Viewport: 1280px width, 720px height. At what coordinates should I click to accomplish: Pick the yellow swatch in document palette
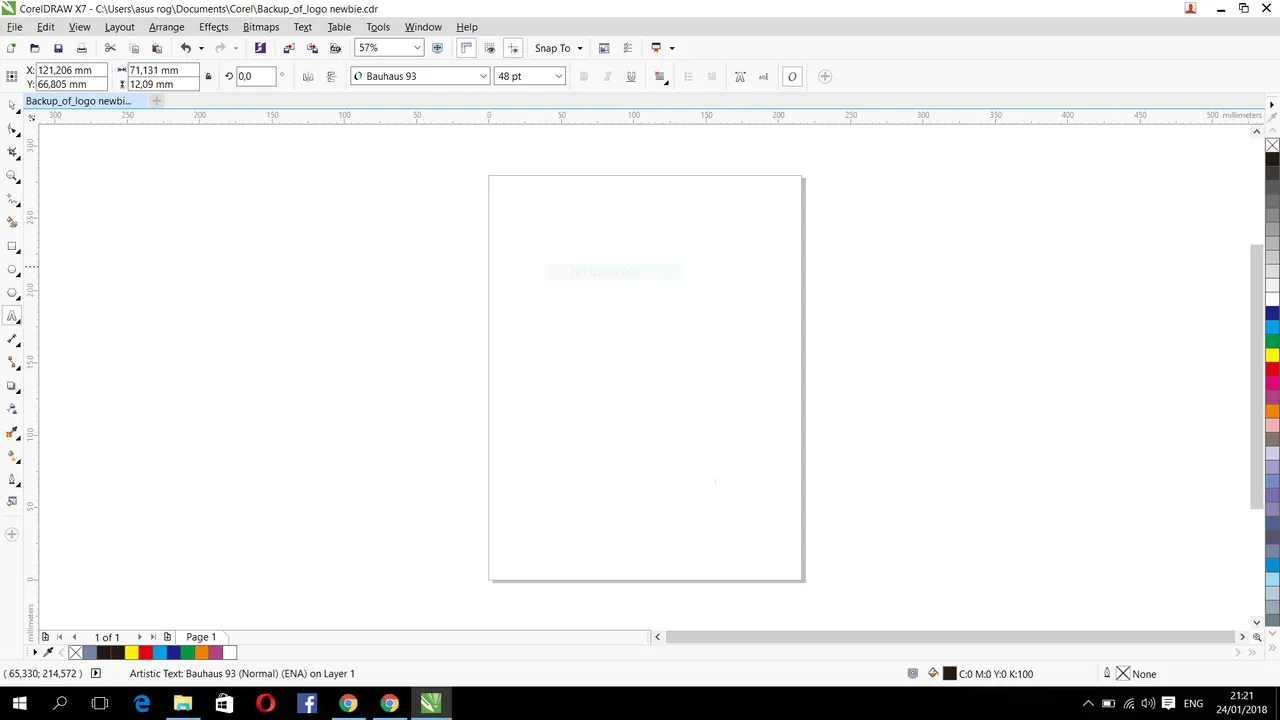131,652
